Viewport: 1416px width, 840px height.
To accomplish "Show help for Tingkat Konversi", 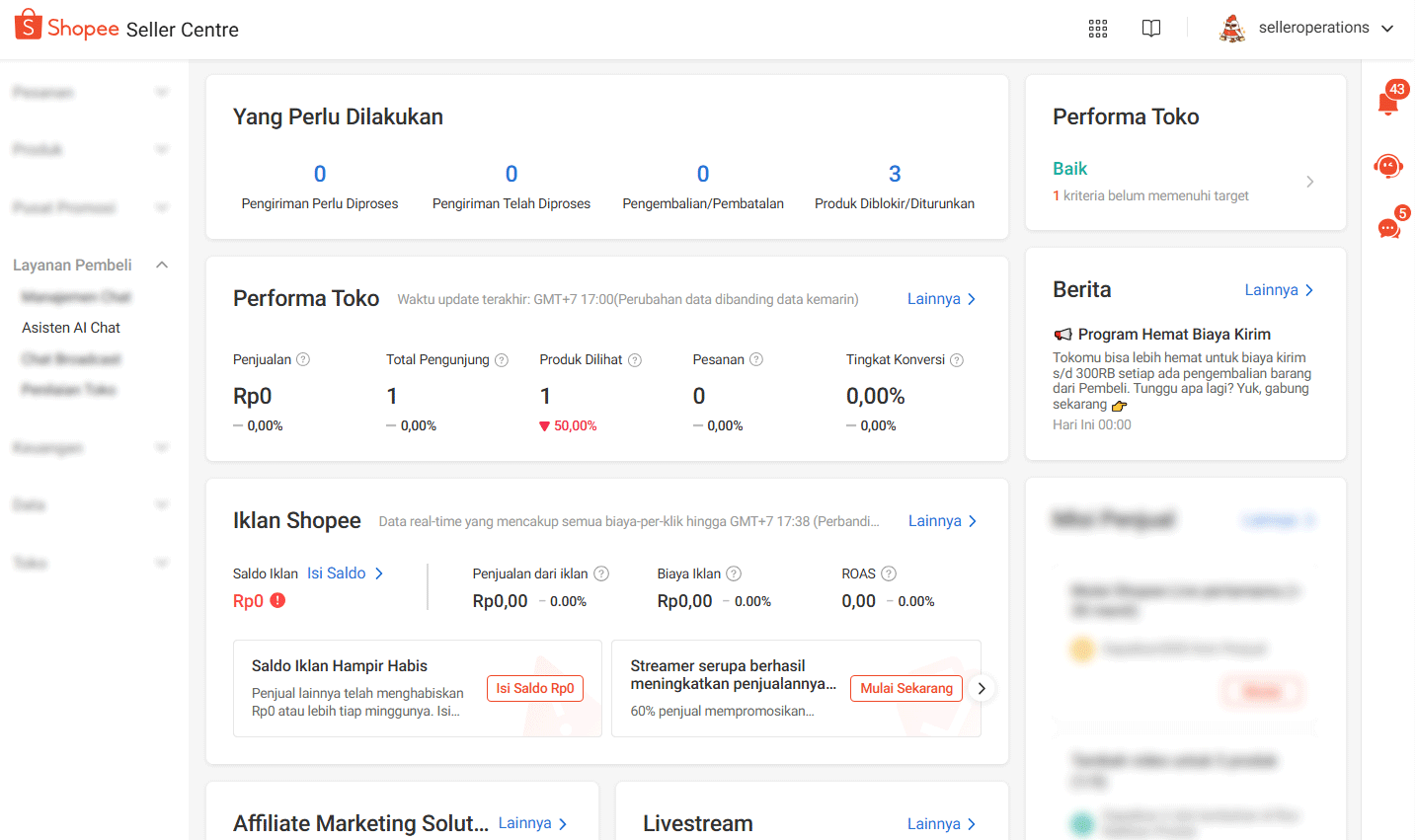I will click(957, 360).
